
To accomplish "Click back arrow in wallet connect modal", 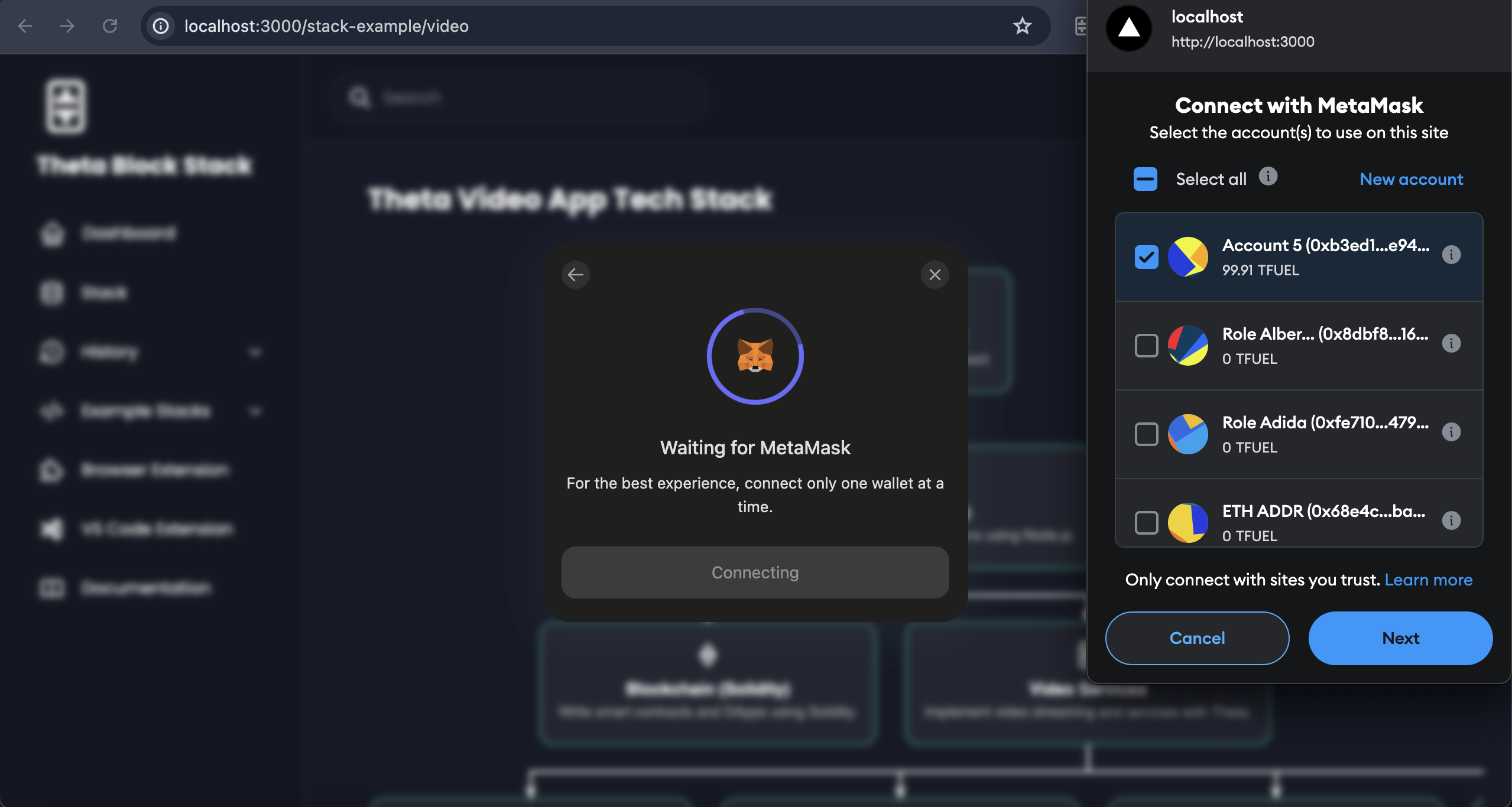I will pos(575,275).
